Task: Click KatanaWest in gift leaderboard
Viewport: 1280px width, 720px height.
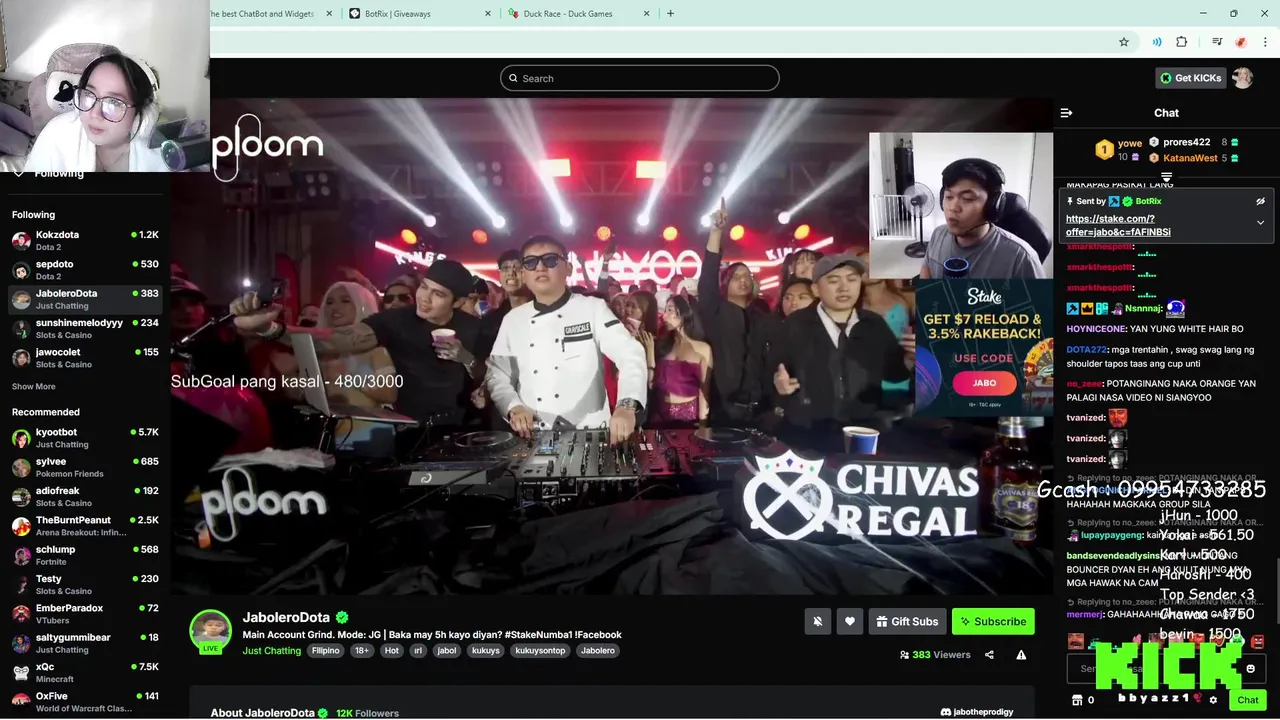Action: [x=1190, y=158]
